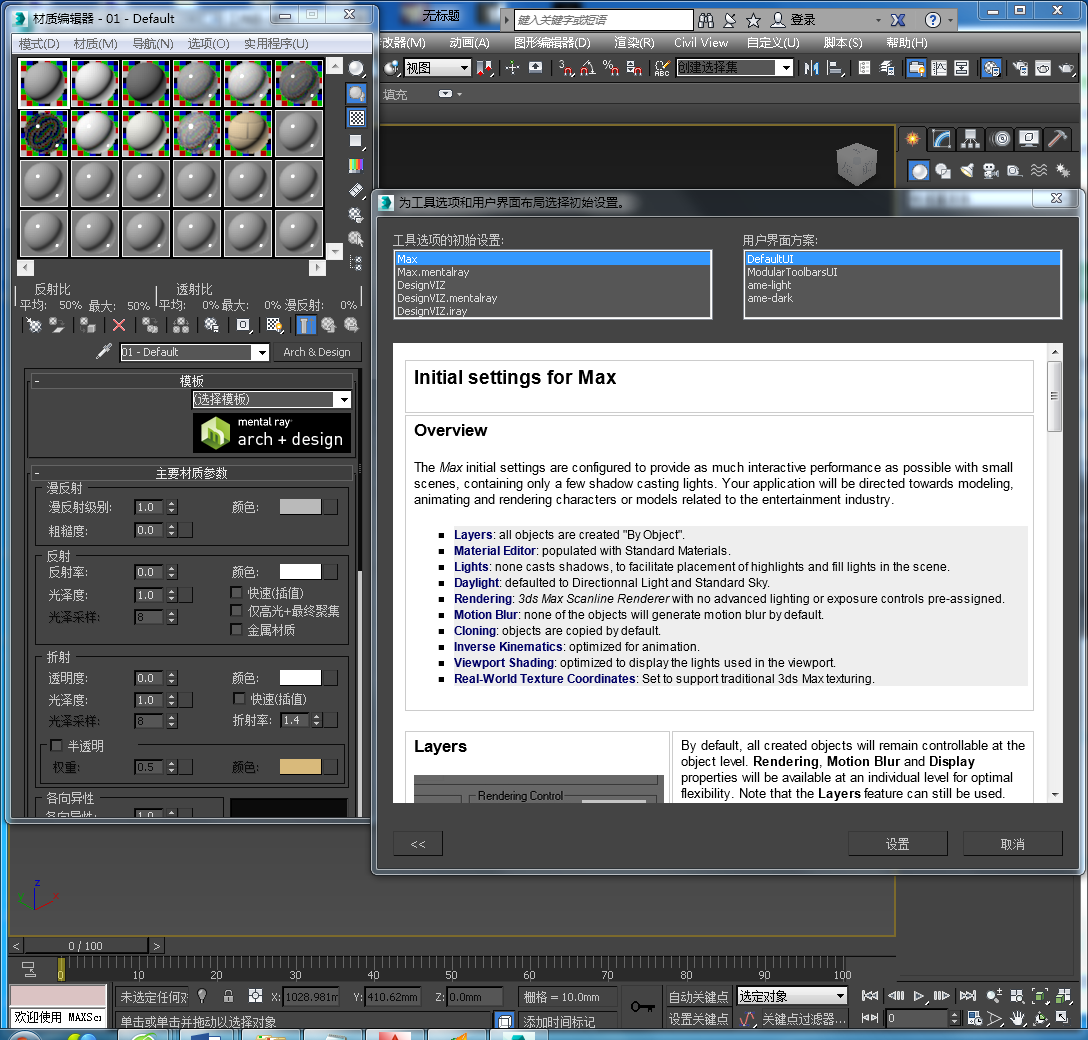This screenshot has height=1040, width=1088.
Task: Click diffuse color swatch
Action: [x=300, y=506]
